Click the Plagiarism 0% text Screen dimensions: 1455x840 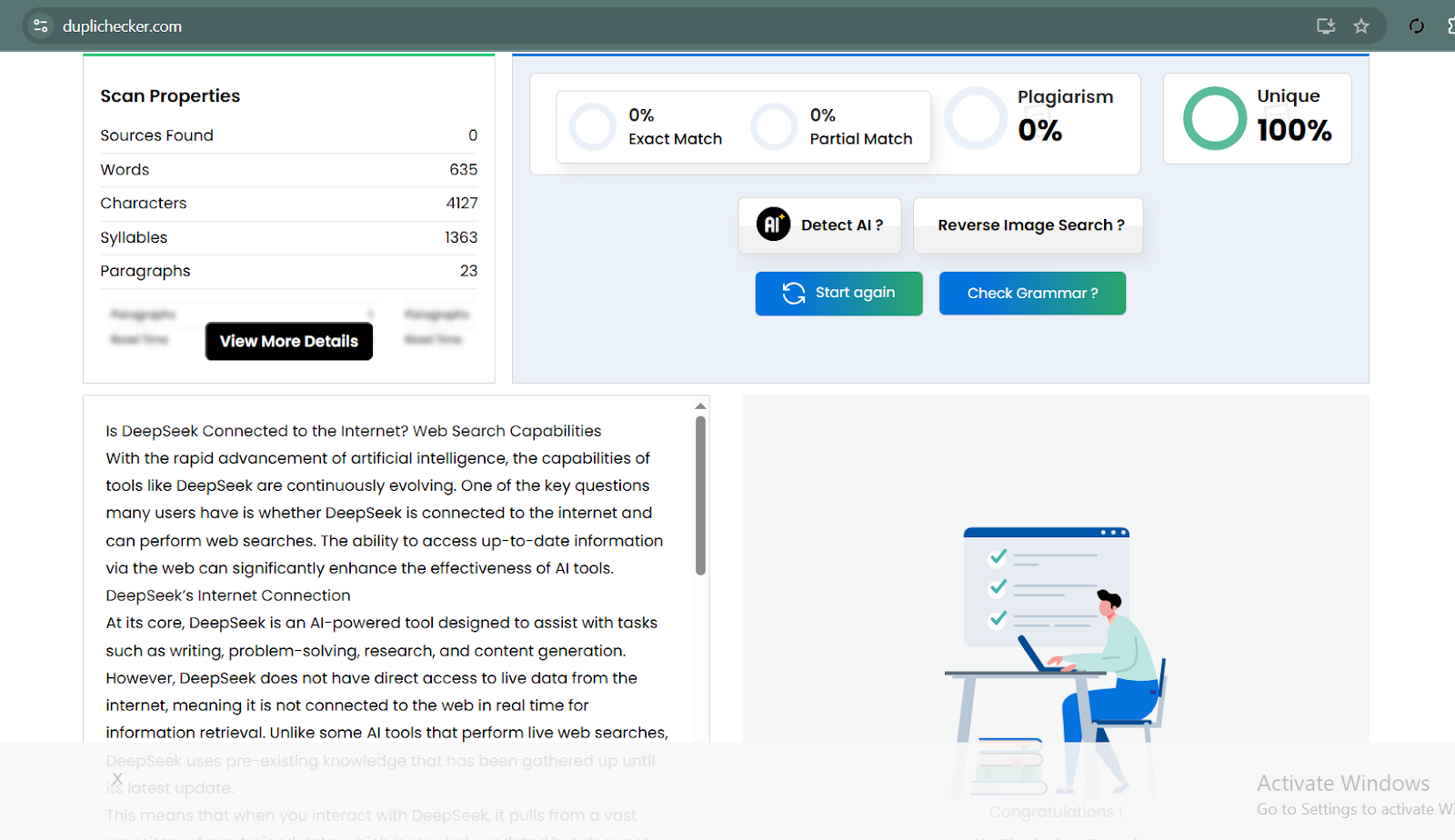click(1065, 115)
